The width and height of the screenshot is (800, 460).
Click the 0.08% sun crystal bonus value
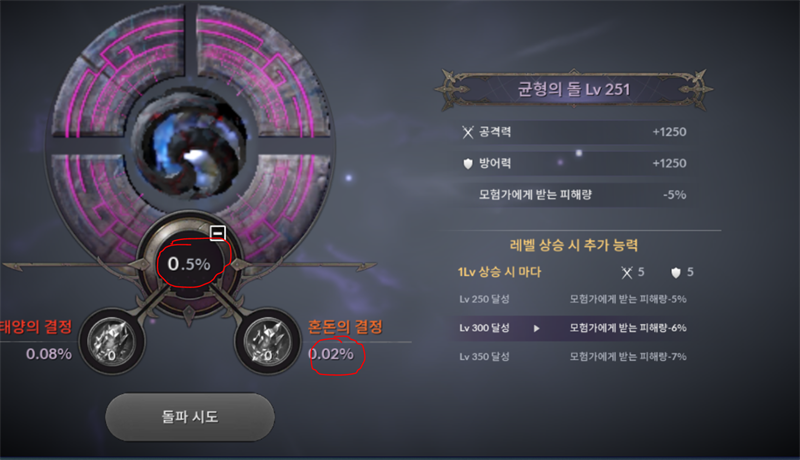pos(49,354)
